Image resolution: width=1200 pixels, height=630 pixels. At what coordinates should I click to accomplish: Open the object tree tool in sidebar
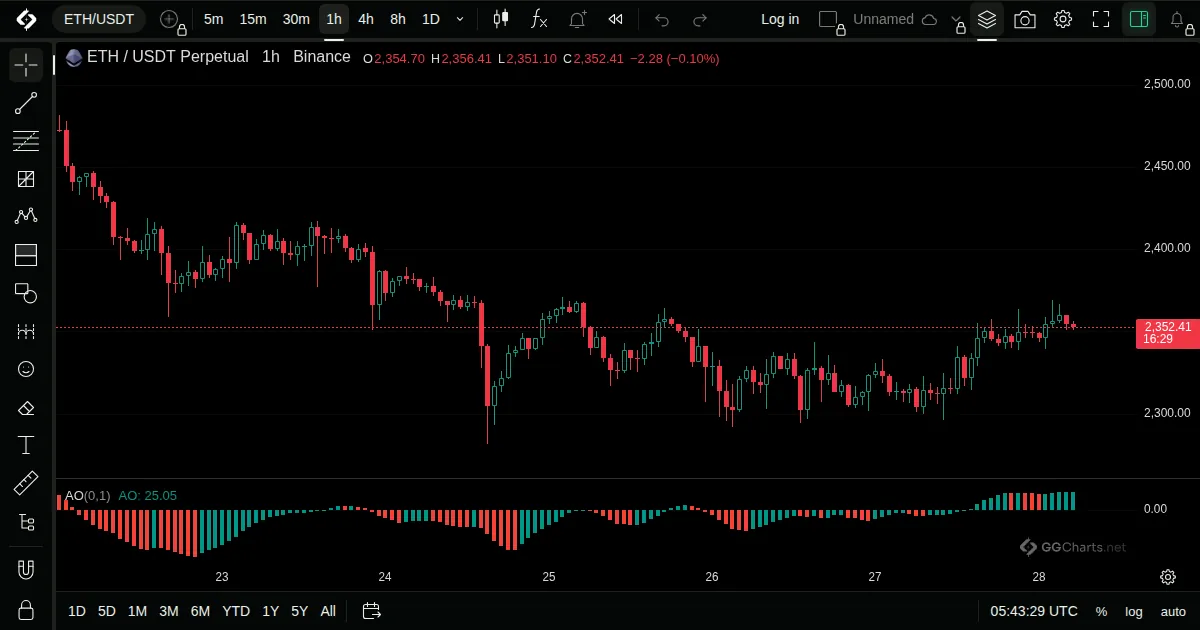(x=26, y=522)
